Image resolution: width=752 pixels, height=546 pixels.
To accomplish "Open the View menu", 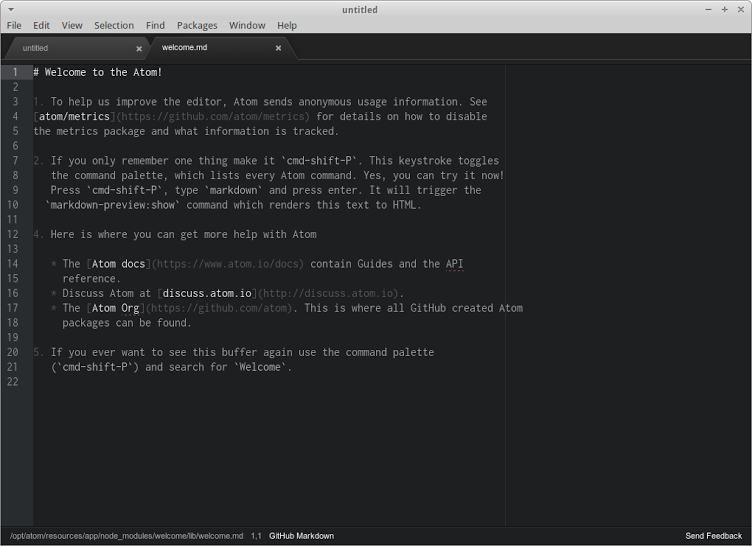I will [72, 25].
